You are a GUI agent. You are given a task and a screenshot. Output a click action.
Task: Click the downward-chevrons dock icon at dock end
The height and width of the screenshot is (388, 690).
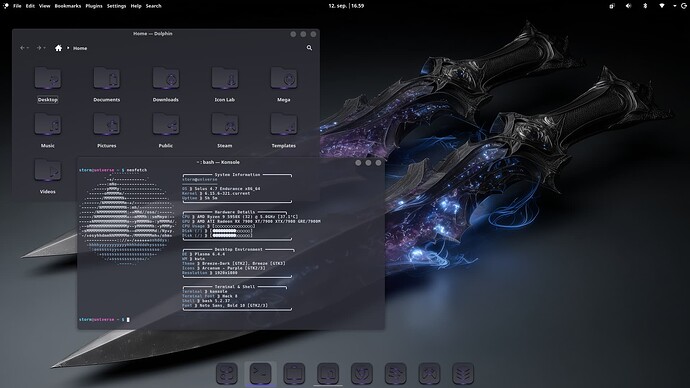(463, 373)
